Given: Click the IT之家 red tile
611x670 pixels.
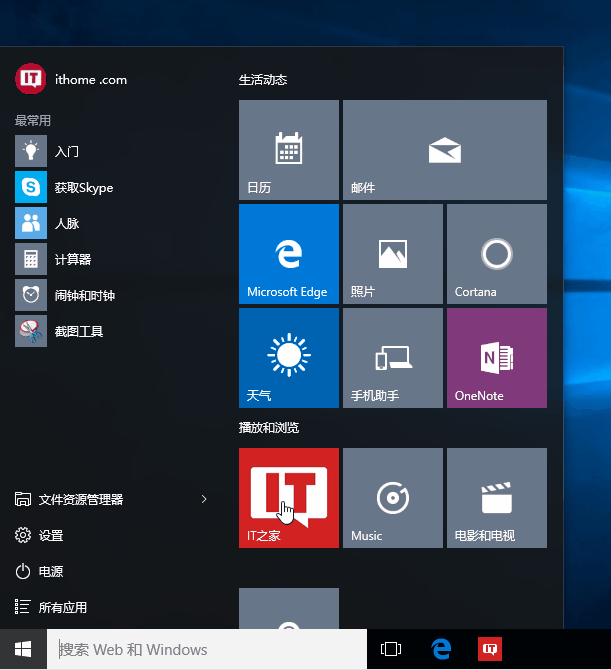Looking at the screenshot, I should [289, 498].
